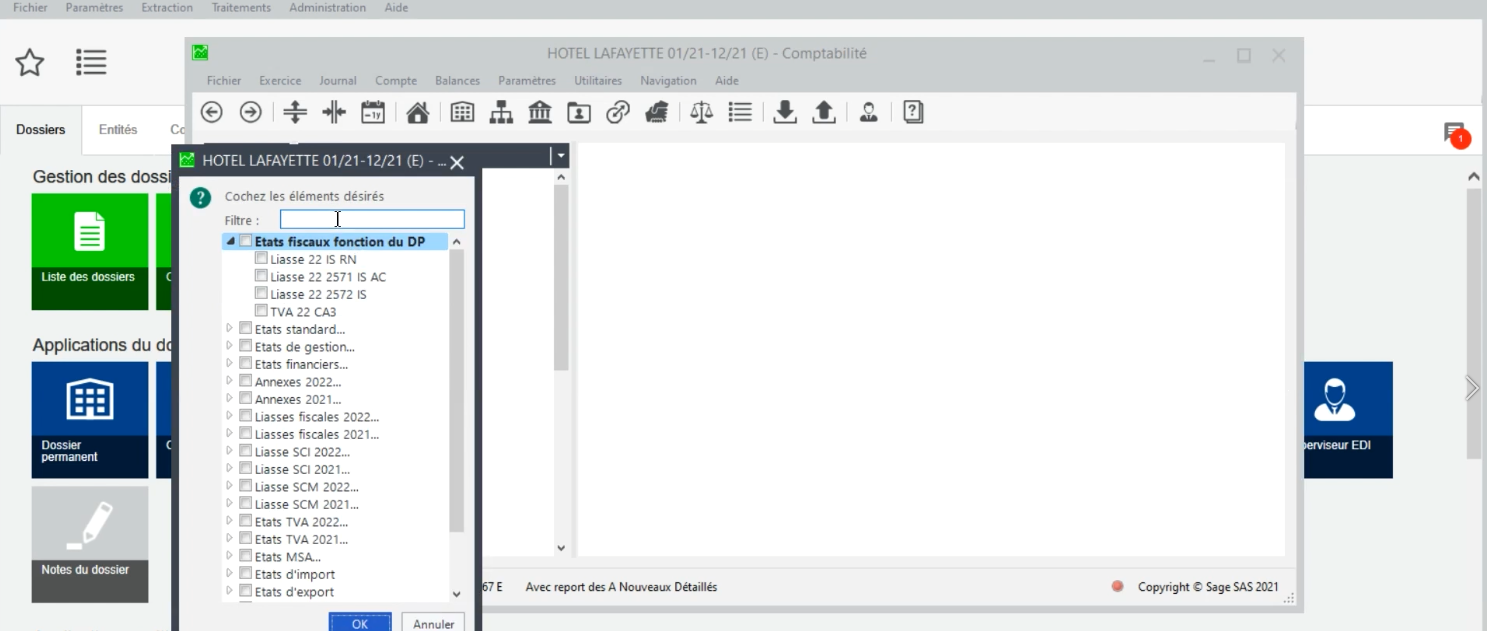The height and width of the screenshot is (631, 1487).
Task: Click the person silhouette toolbar icon
Action: tap(869, 113)
